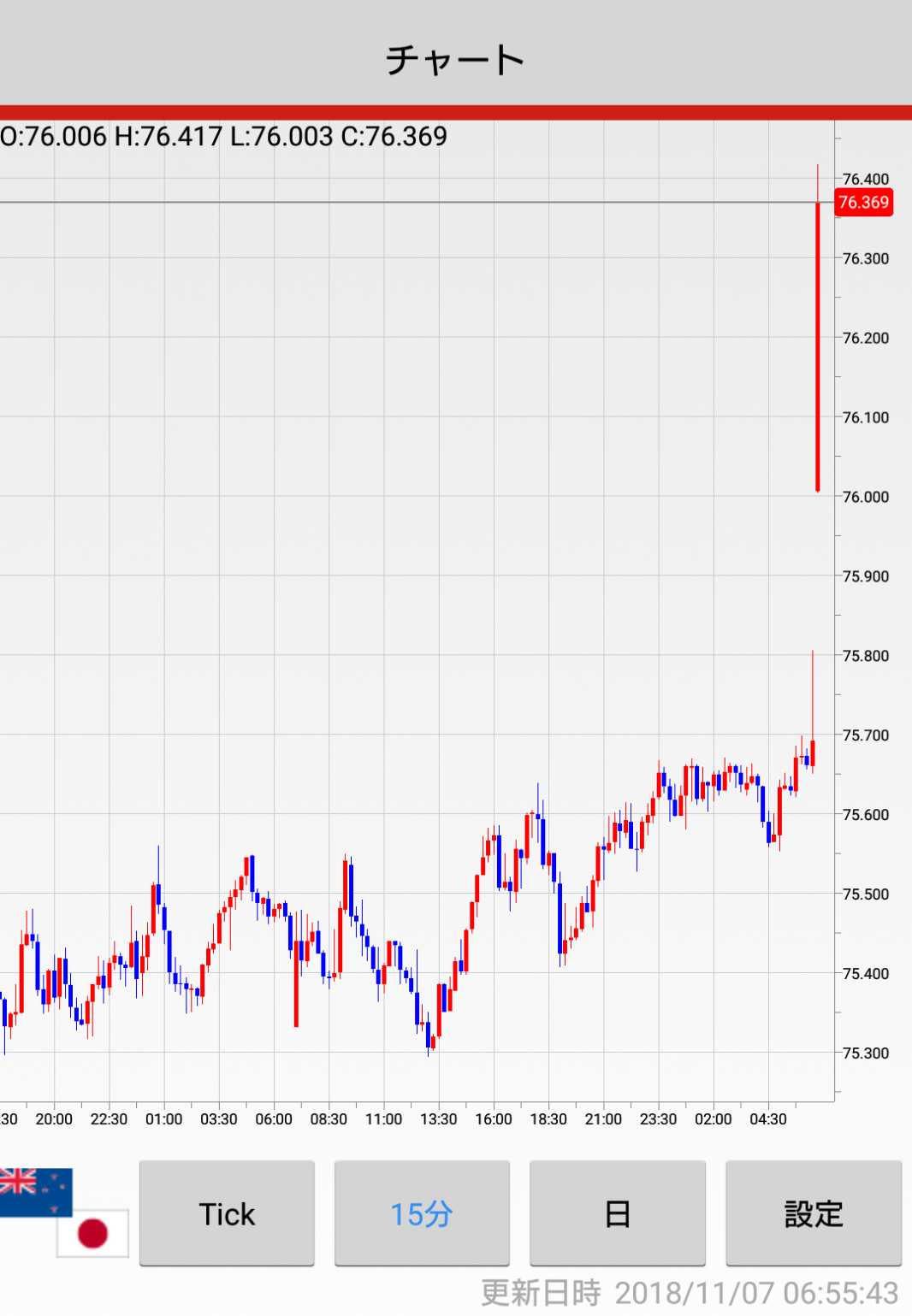Tap the Japan flag icon
This screenshot has width=912, height=1316.
click(x=92, y=1233)
